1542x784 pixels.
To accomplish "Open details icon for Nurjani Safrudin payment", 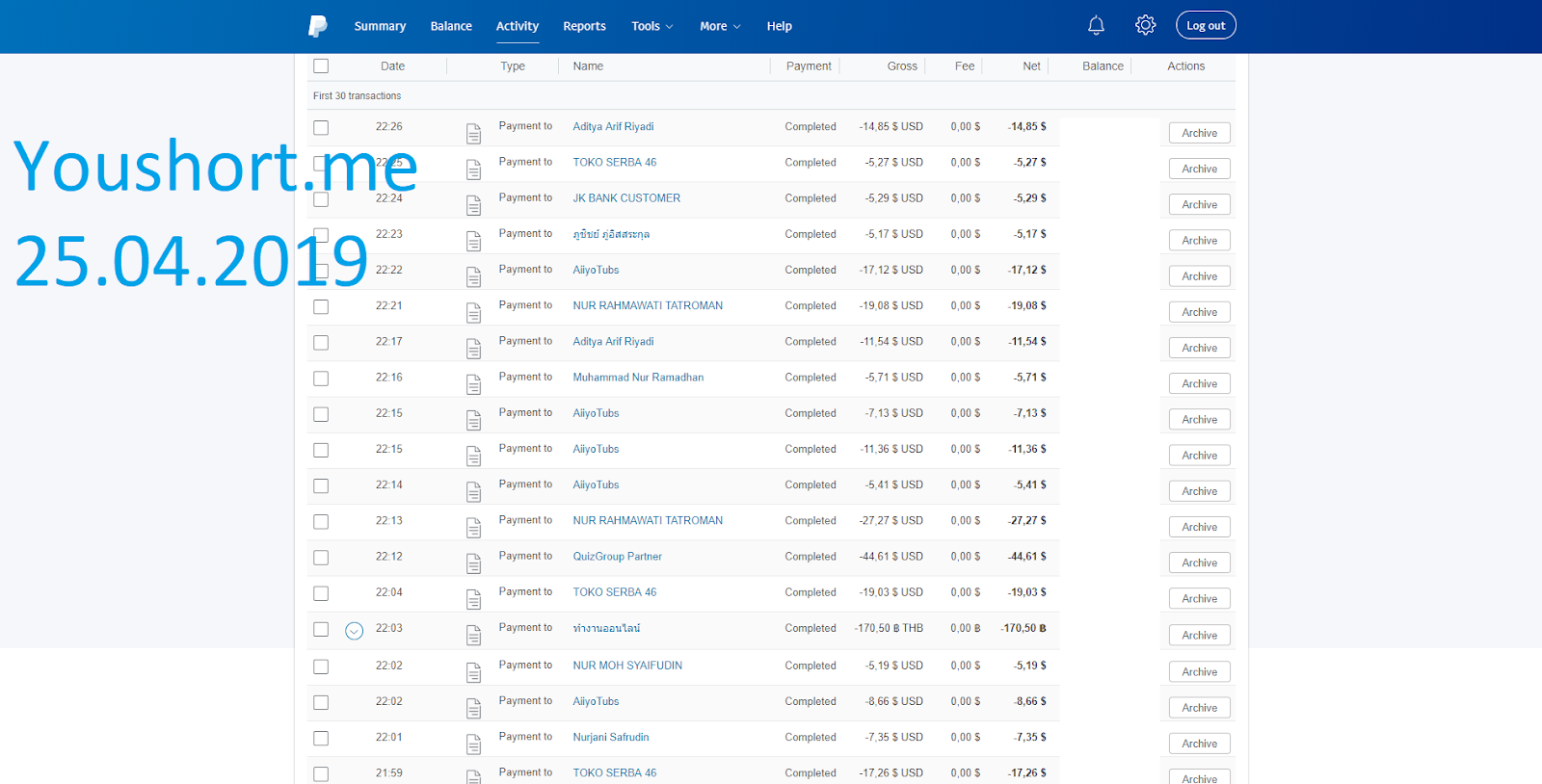I will coord(473,744).
